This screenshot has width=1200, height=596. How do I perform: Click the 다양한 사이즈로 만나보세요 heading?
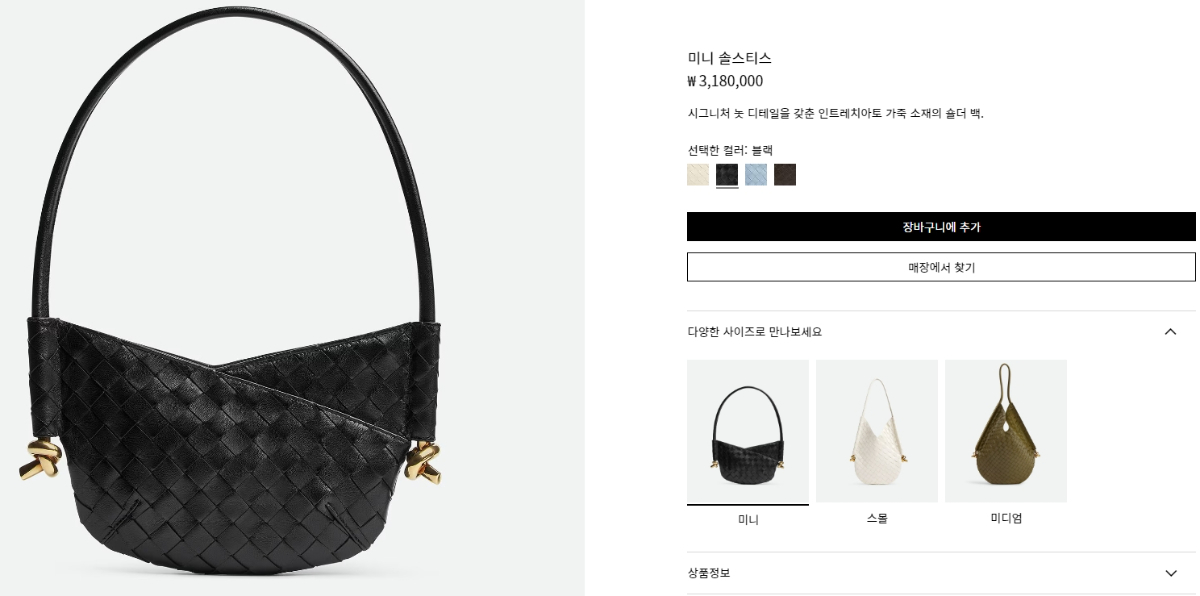click(x=755, y=332)
